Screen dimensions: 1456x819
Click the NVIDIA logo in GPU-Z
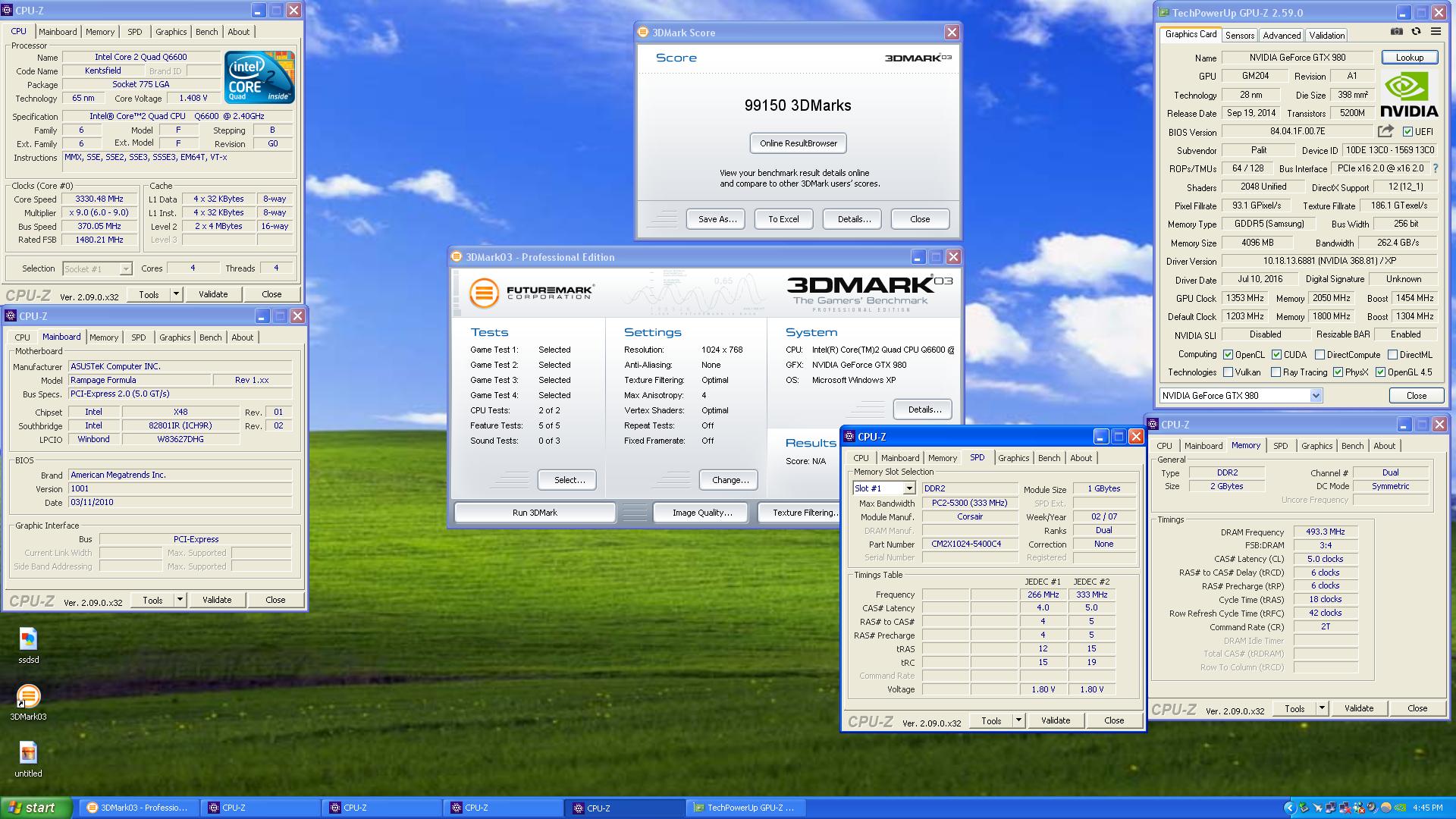[x=1409, y=95]
